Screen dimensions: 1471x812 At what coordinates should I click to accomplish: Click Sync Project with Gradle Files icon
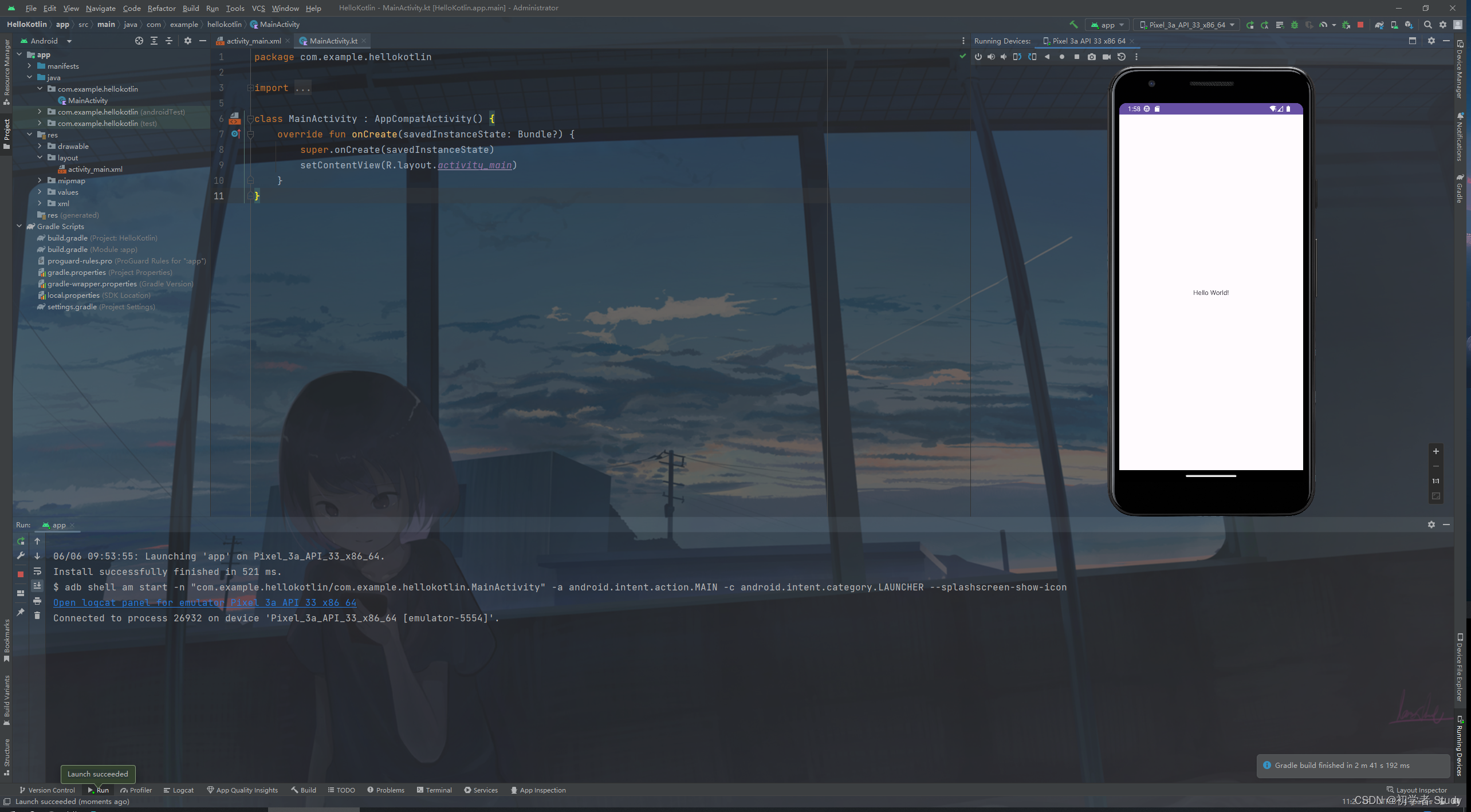coord(1379,25)
